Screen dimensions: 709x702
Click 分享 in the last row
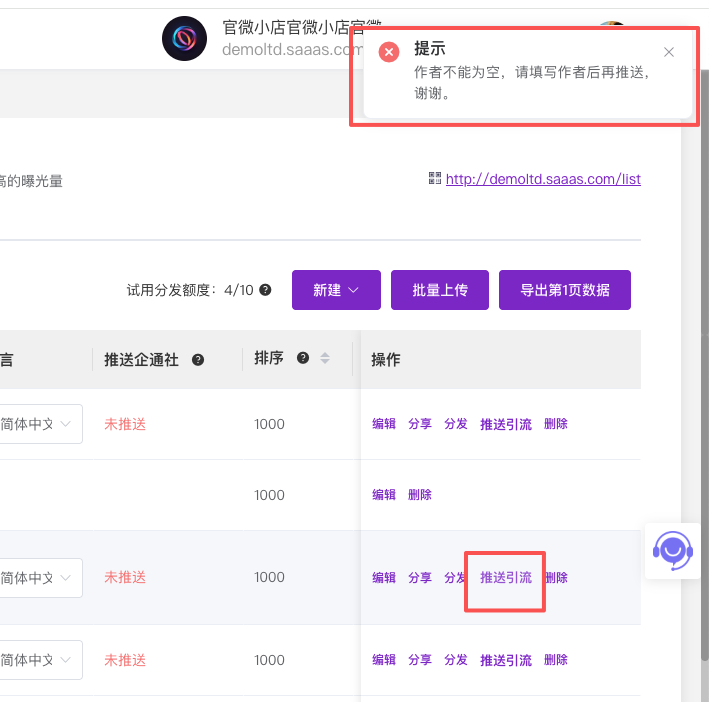tap(420, 660)
